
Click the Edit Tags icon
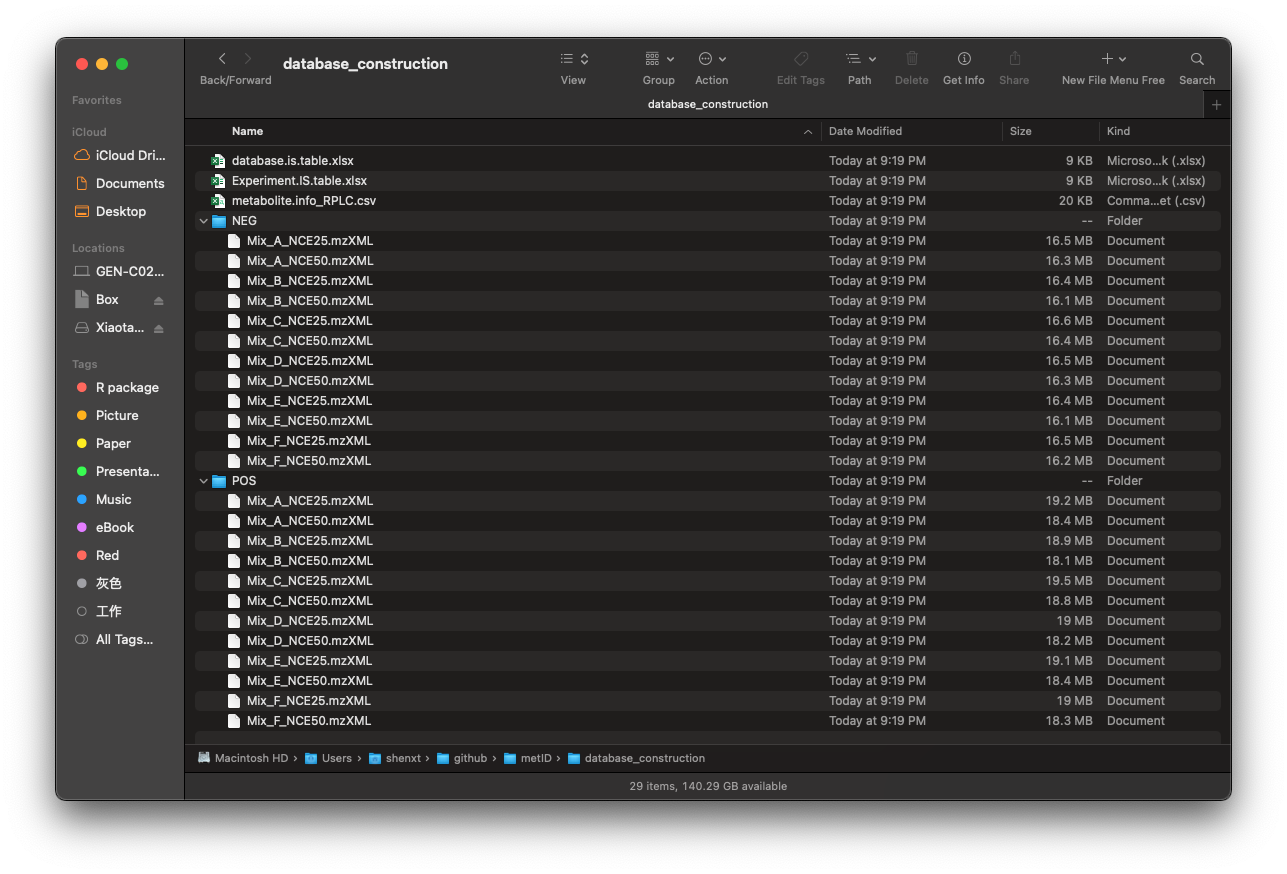click(800, 59)
